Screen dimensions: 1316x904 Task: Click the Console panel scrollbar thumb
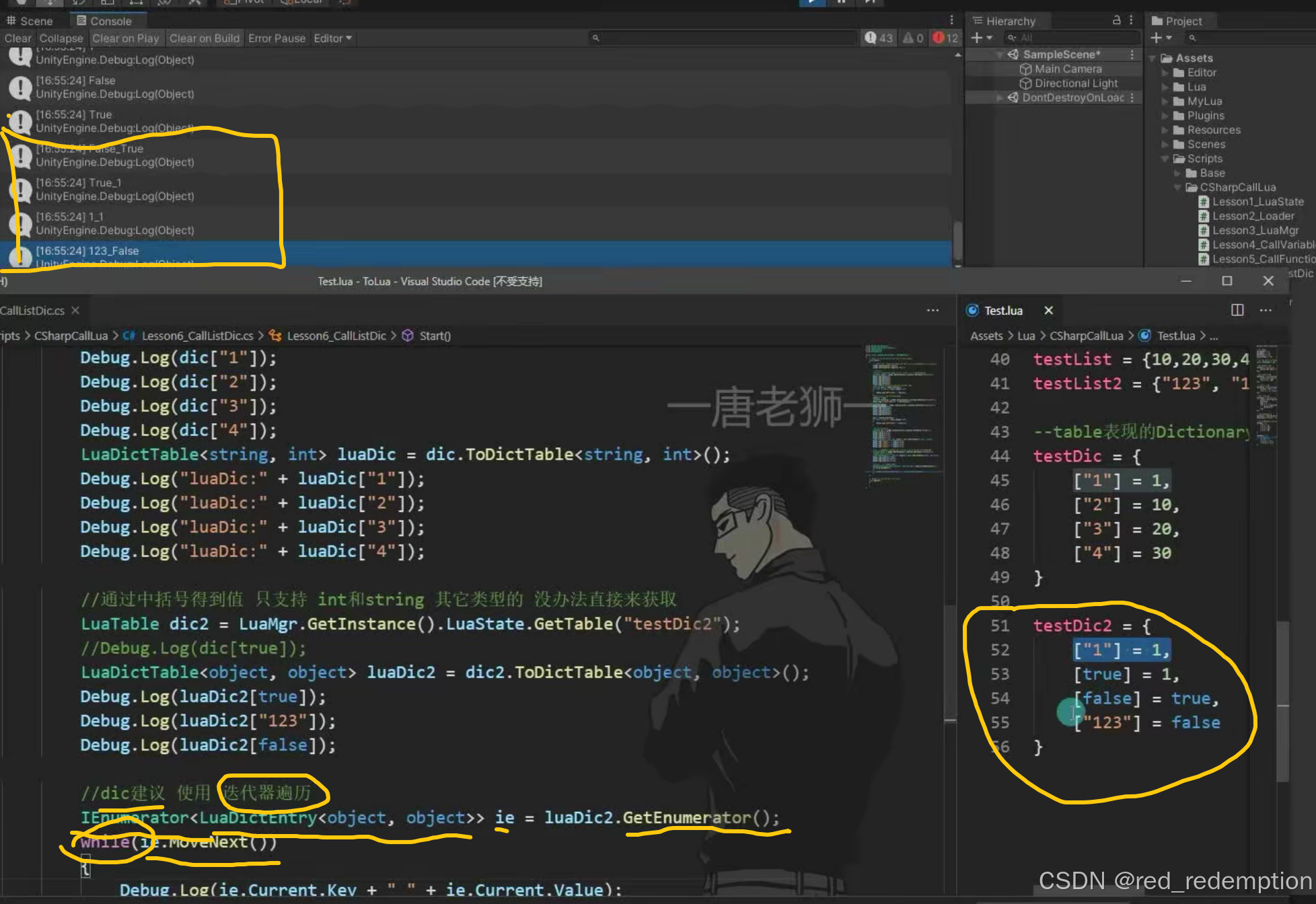957,240
